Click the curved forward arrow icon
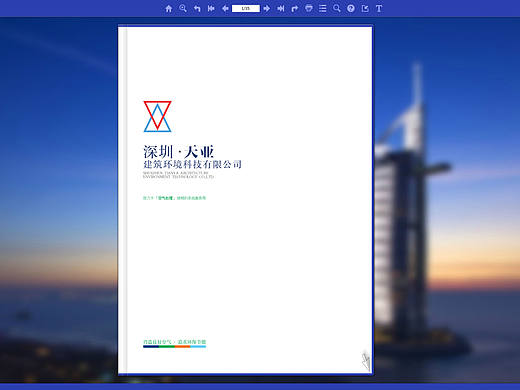This screenshot has width=520, height=390. tap(295, 9)
